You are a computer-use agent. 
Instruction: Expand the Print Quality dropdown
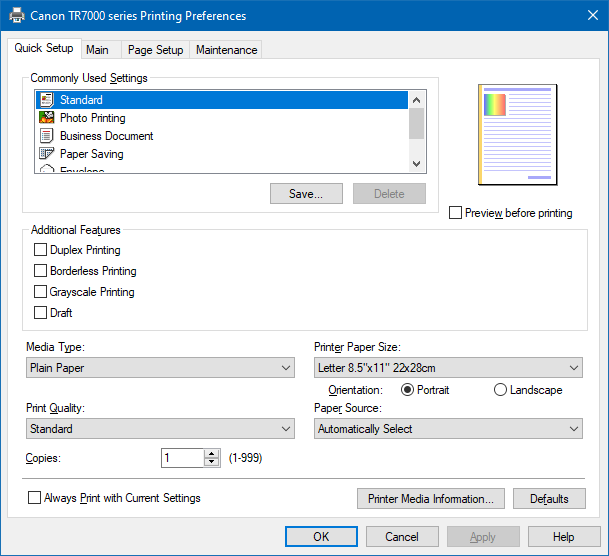[160, 429]
